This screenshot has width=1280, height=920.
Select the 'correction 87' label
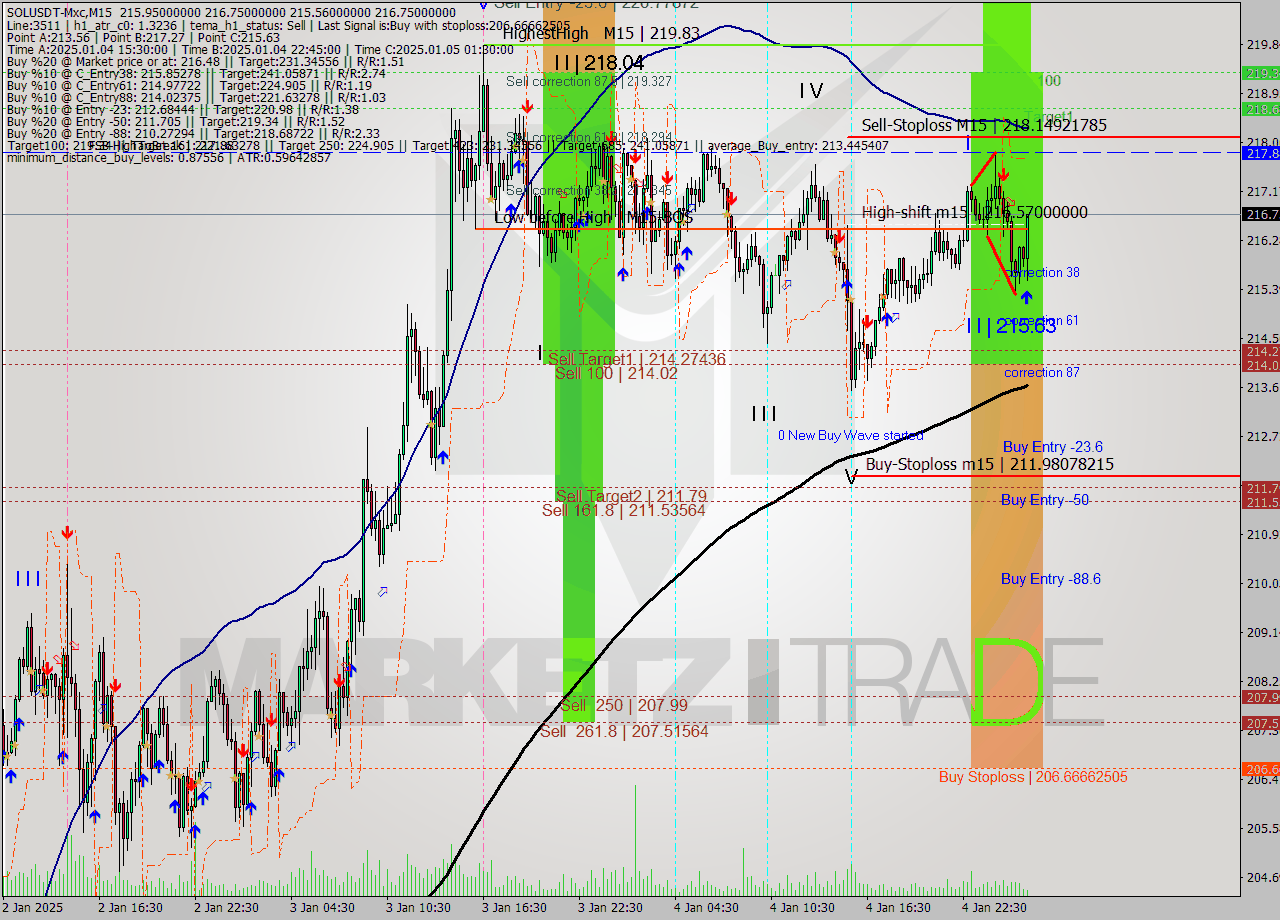(x=1042, y=372)
